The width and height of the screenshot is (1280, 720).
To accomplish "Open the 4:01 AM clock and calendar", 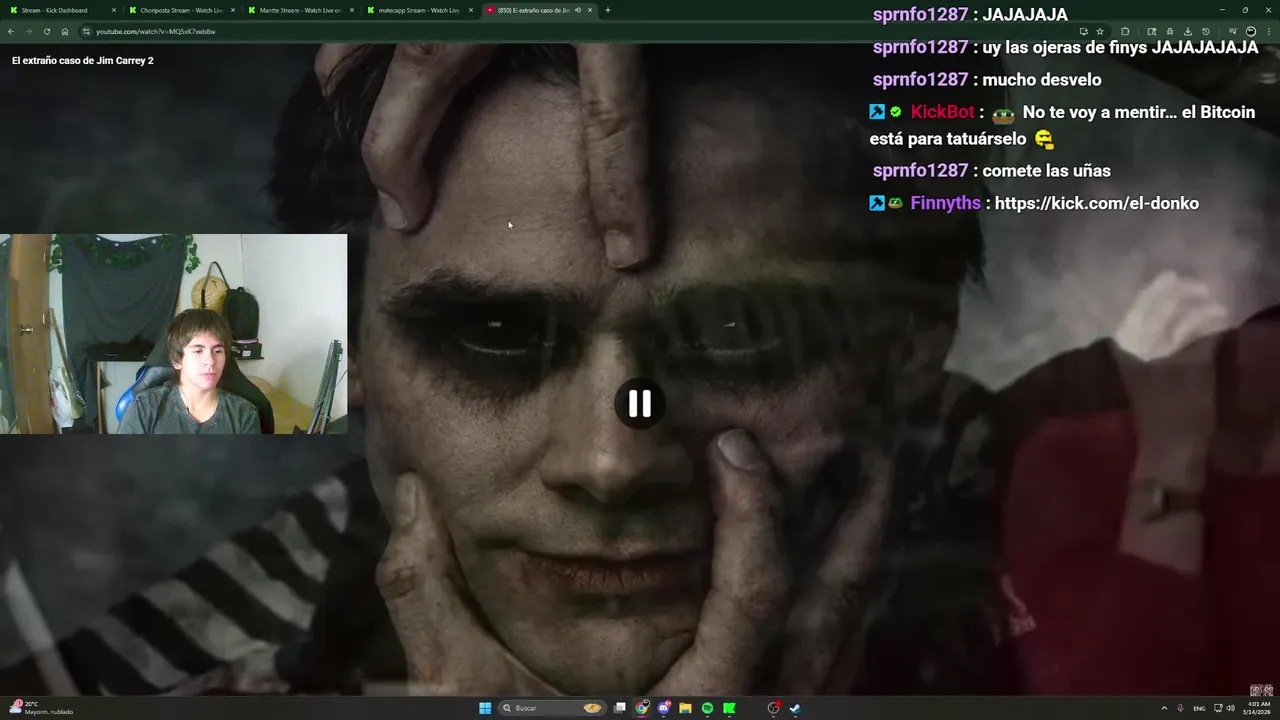I will coord(1258,708).
